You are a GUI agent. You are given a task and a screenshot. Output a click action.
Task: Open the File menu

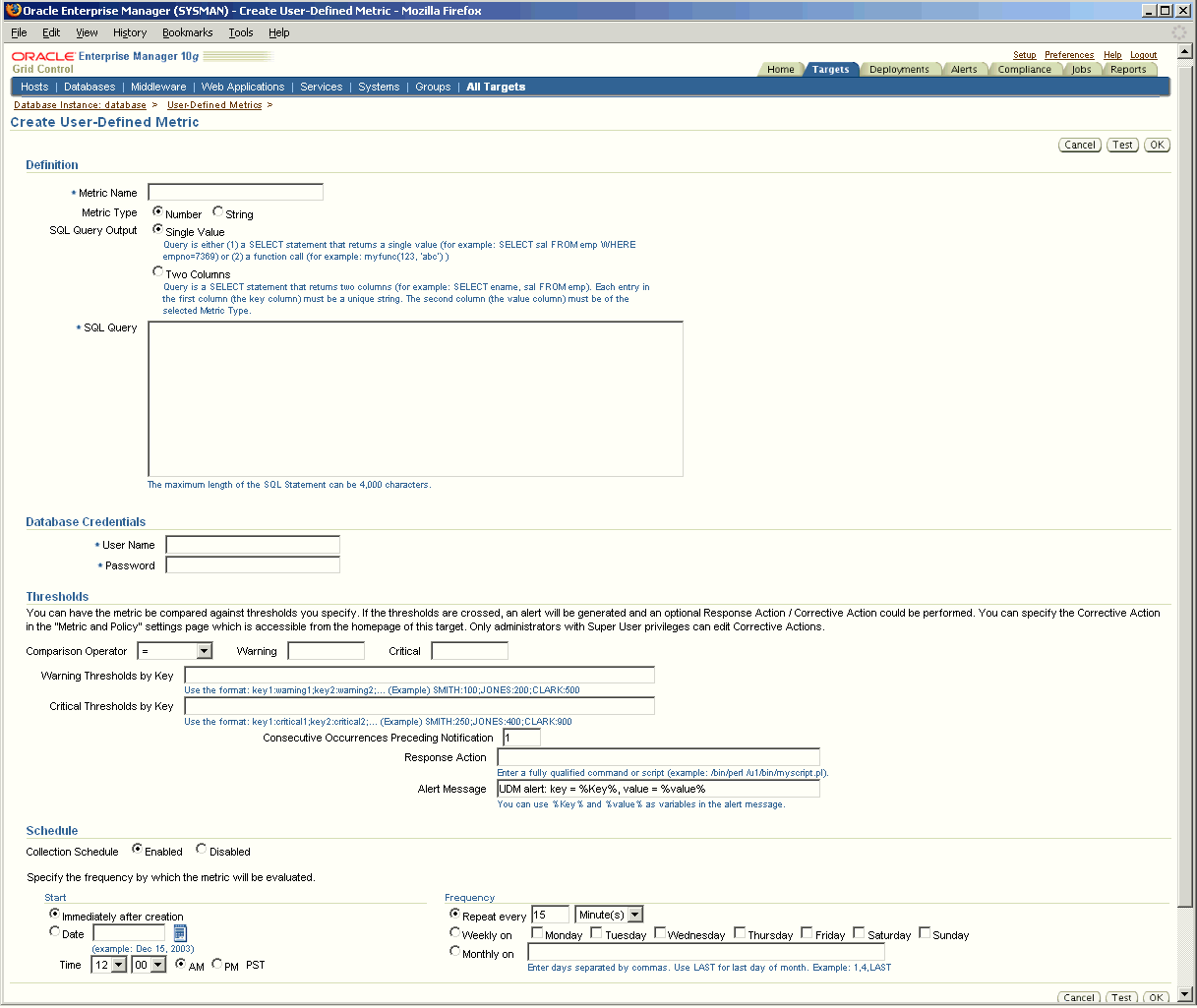pyautogui.click(x=19, y=32)
